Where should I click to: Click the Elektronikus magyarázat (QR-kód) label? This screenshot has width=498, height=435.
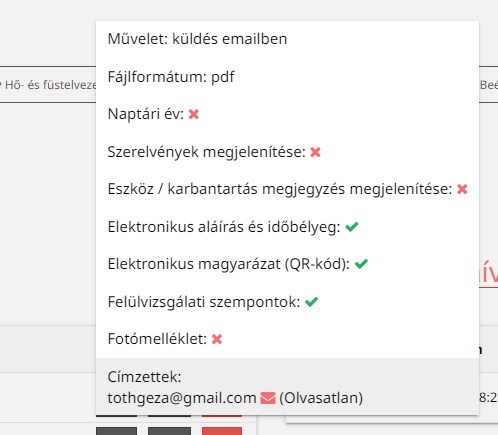229,264
